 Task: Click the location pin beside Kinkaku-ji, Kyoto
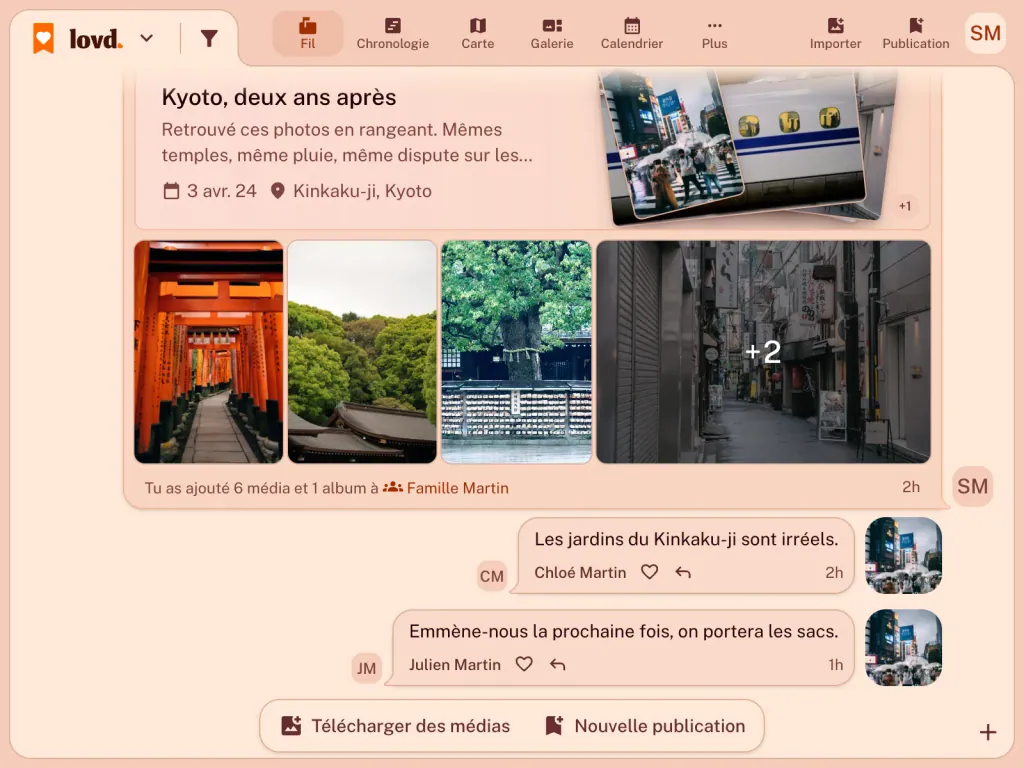click(278, 191)
